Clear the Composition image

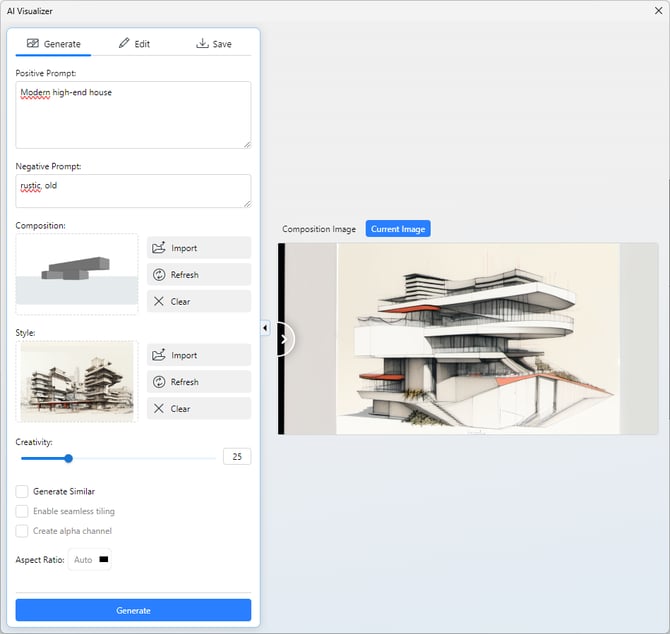pyautogui.click(x=198, y=301)
